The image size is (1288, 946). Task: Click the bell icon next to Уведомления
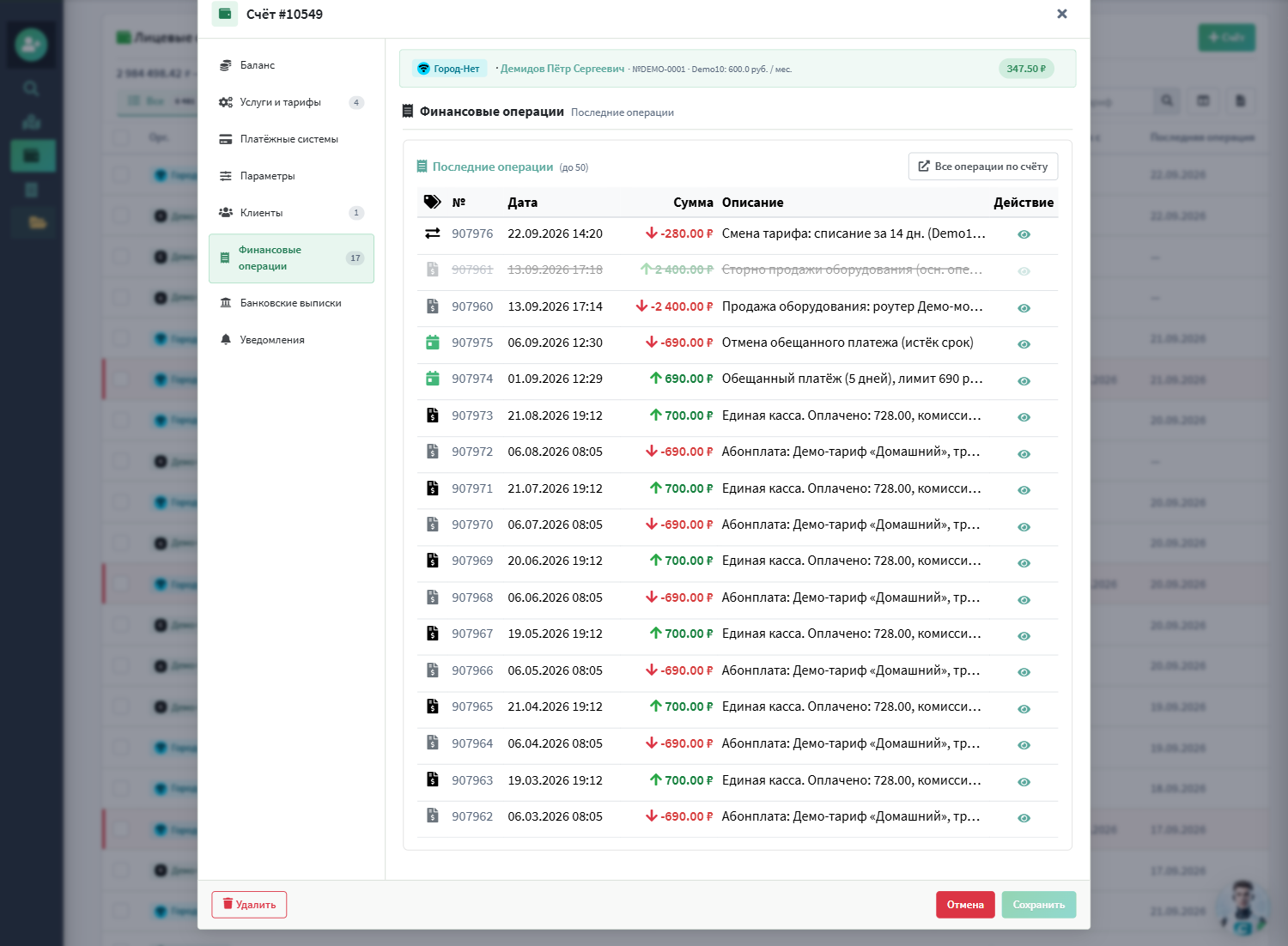pos(226,340)
